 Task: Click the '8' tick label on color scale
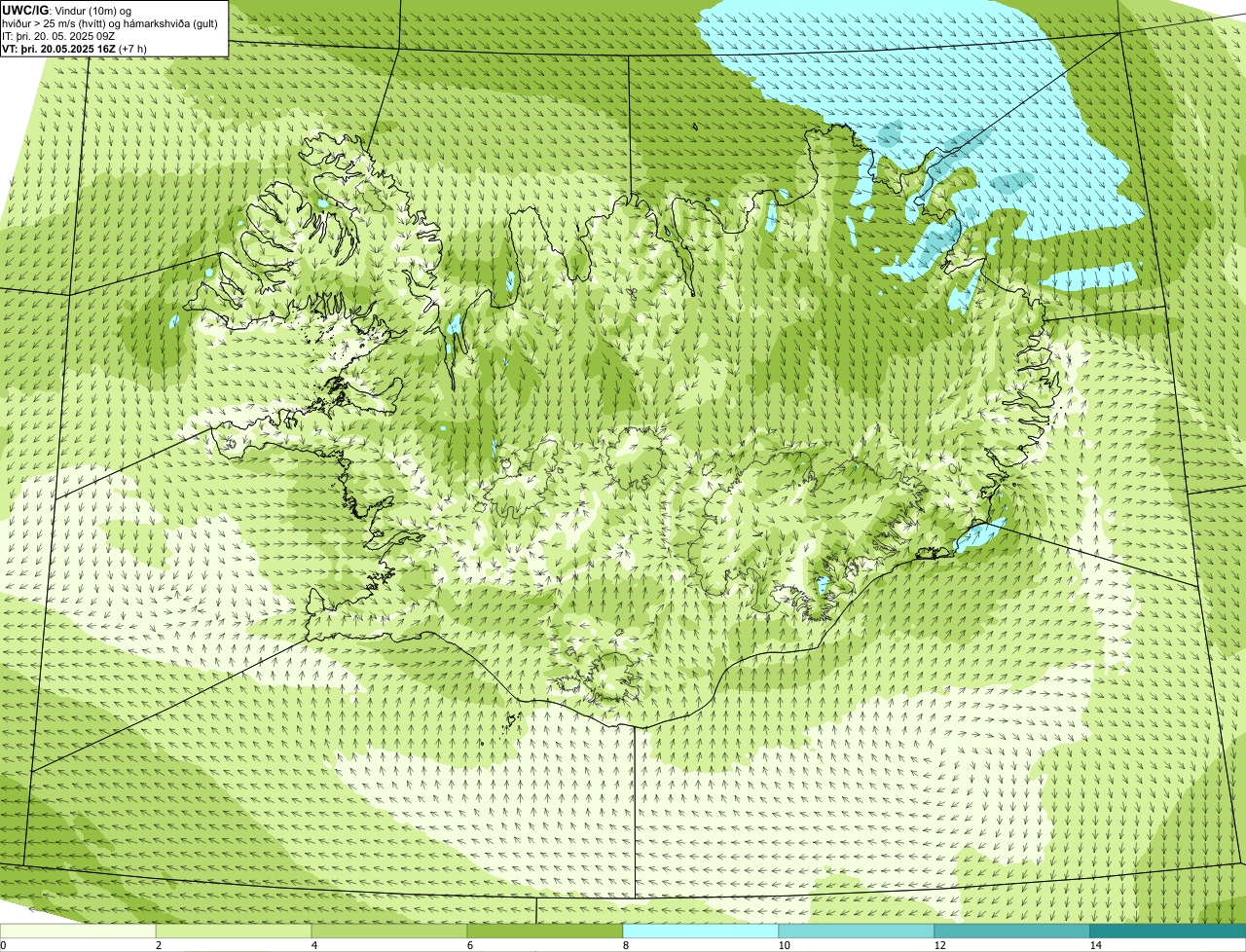tap(626, 945)
